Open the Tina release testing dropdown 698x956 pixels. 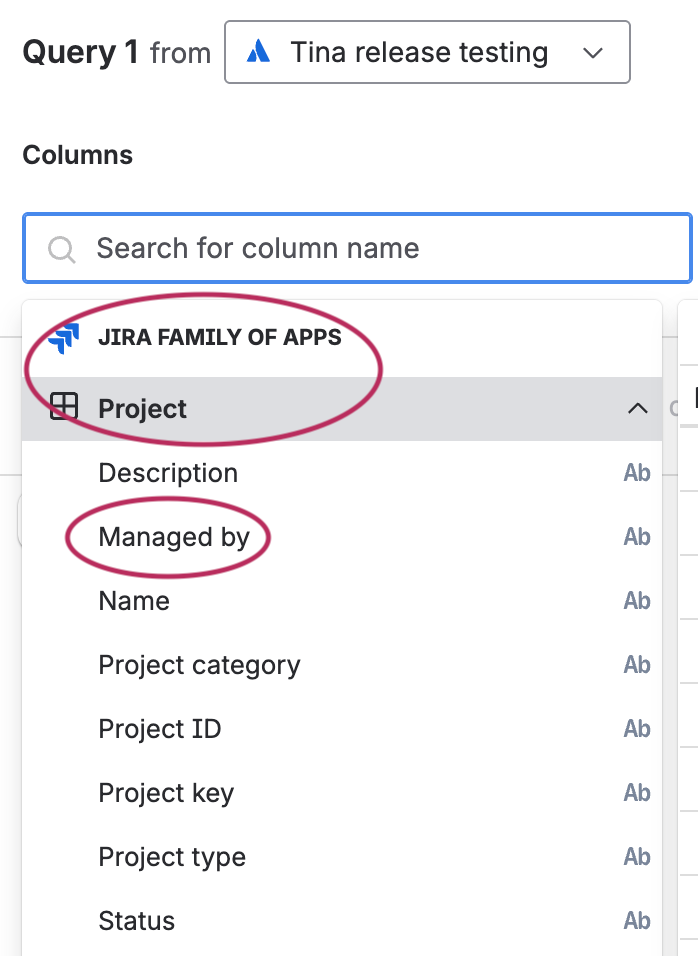click(420, 52)
